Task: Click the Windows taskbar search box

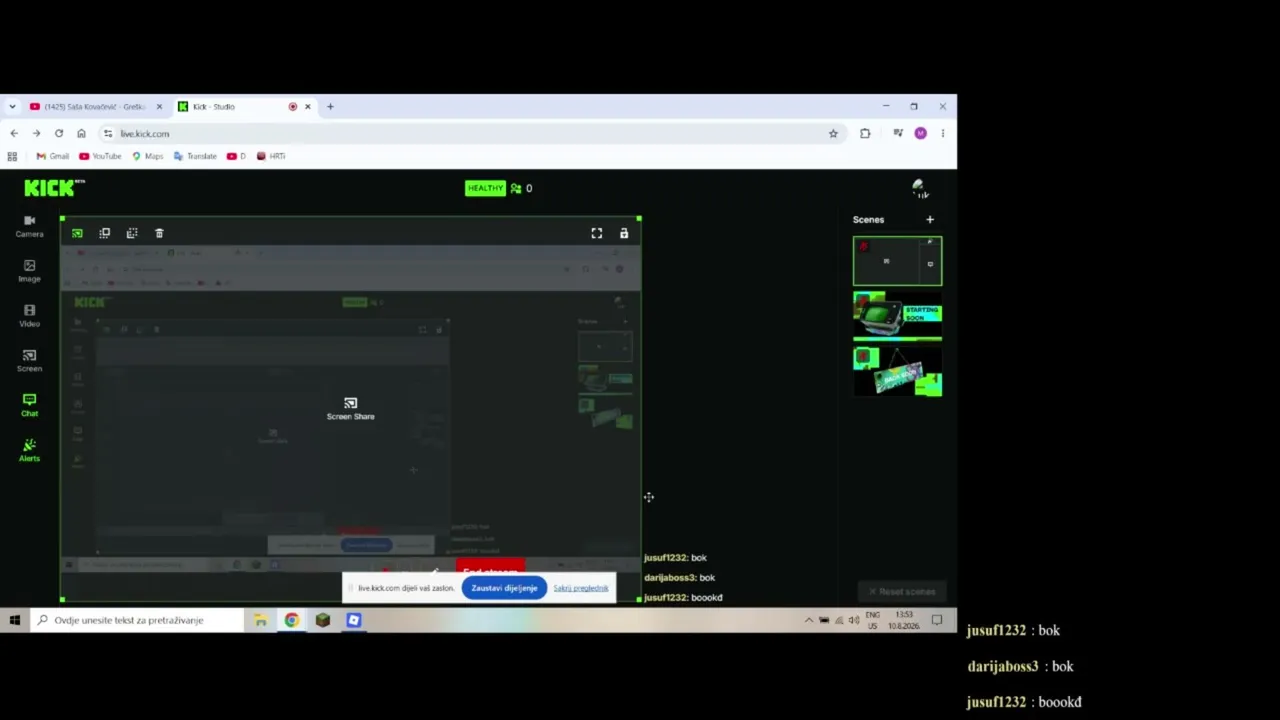Action: [x=136, y=620]
